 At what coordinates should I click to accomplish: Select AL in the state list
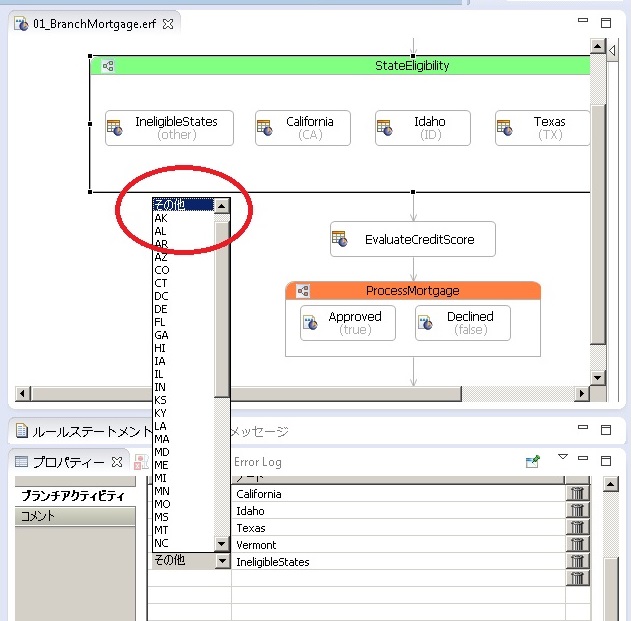[184, 231]
